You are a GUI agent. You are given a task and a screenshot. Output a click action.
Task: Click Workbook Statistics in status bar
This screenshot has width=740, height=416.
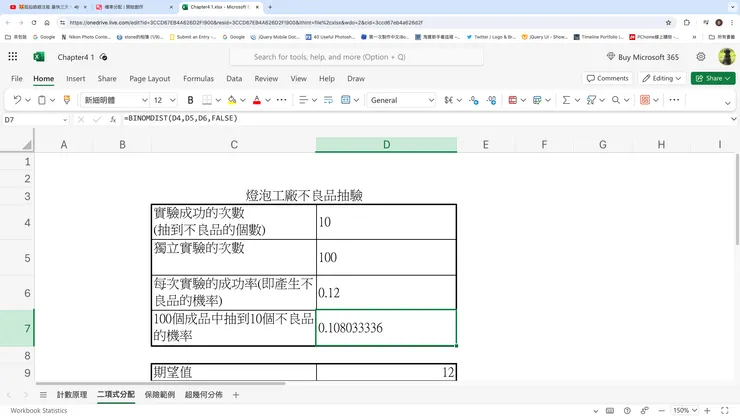39,410
